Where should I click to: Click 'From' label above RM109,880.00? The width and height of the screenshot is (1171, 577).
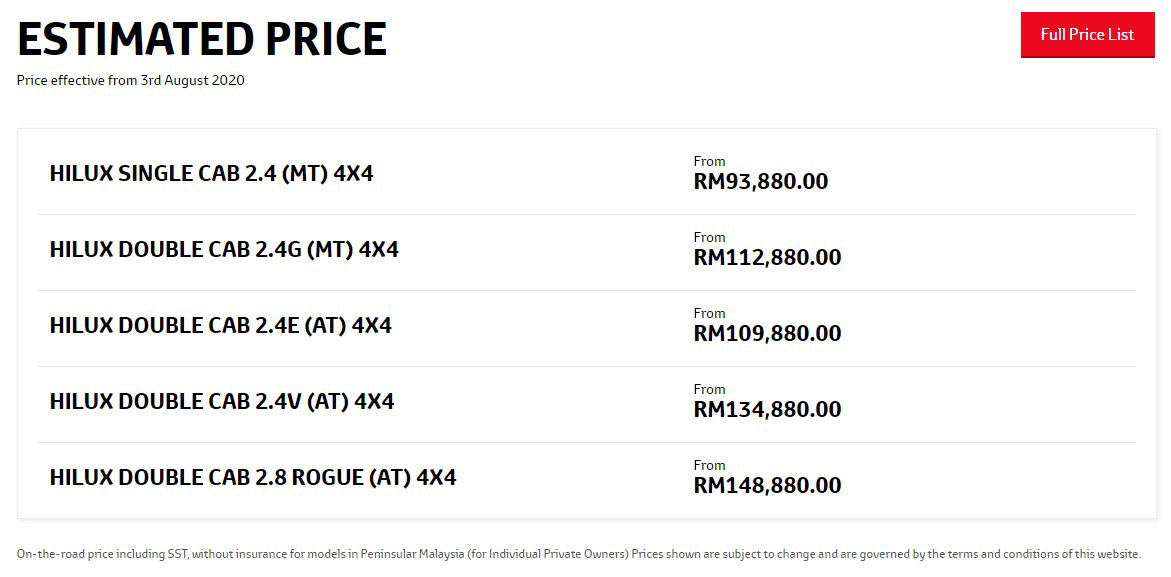(x=709, y=313)
